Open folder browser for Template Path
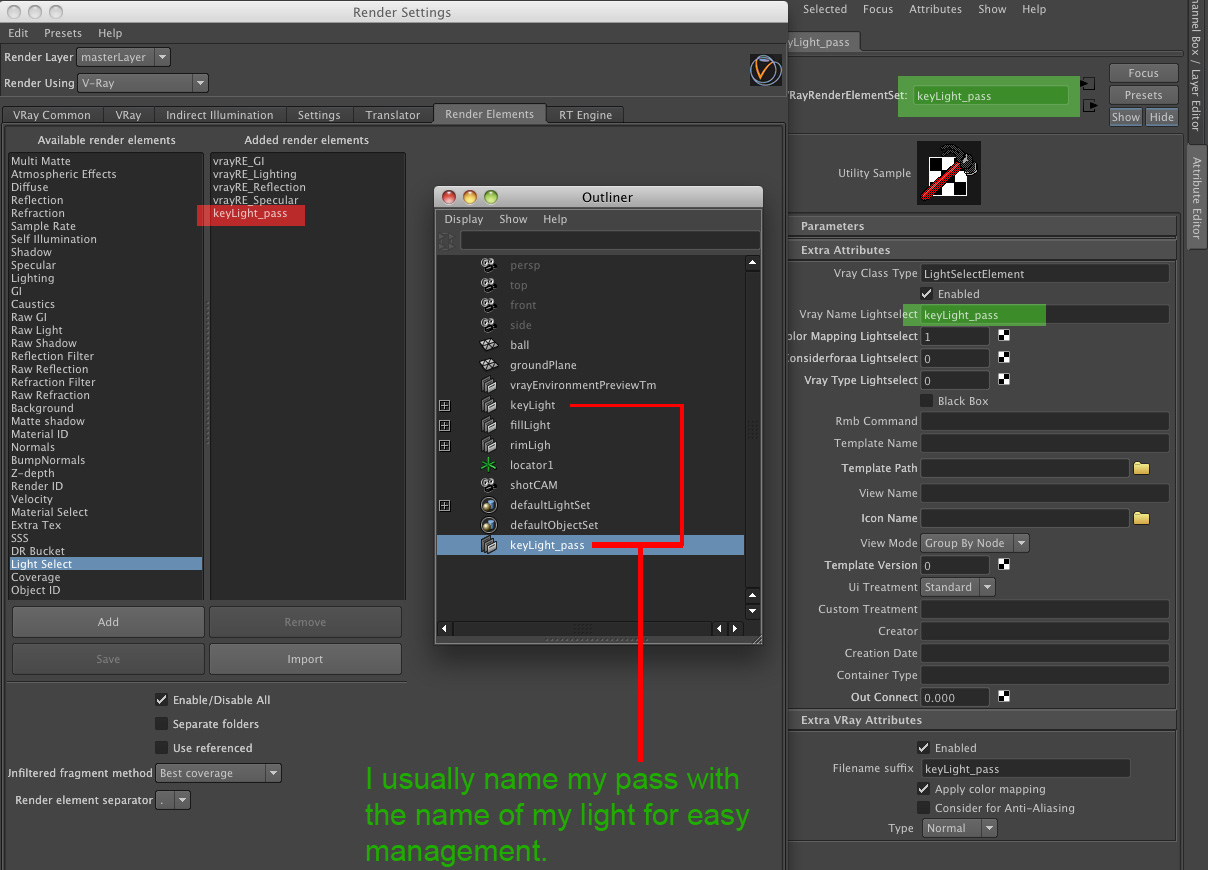 (x=1142, y=468)
